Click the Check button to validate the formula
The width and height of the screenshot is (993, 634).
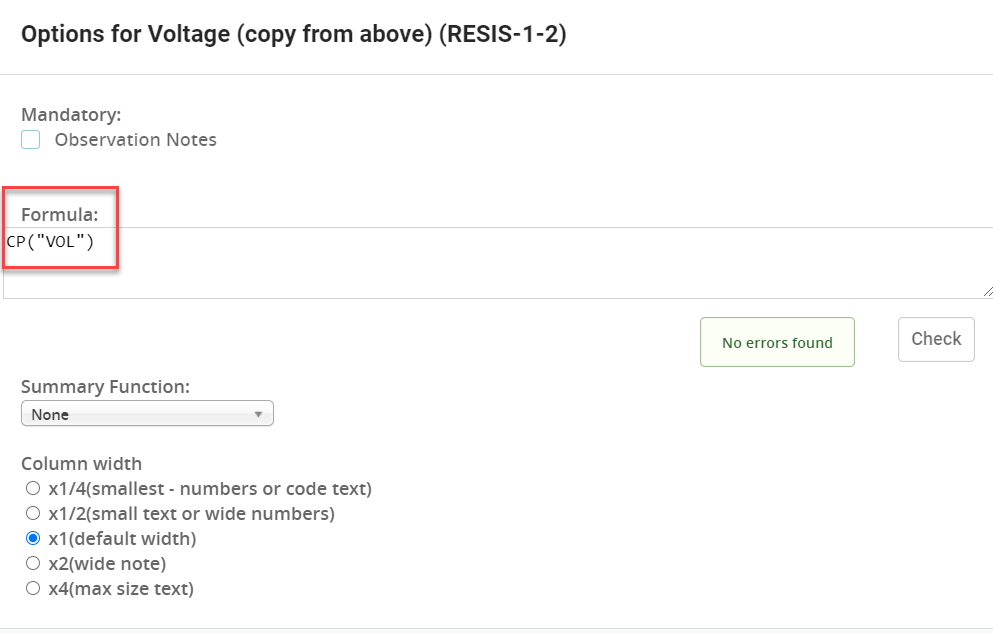936,339
